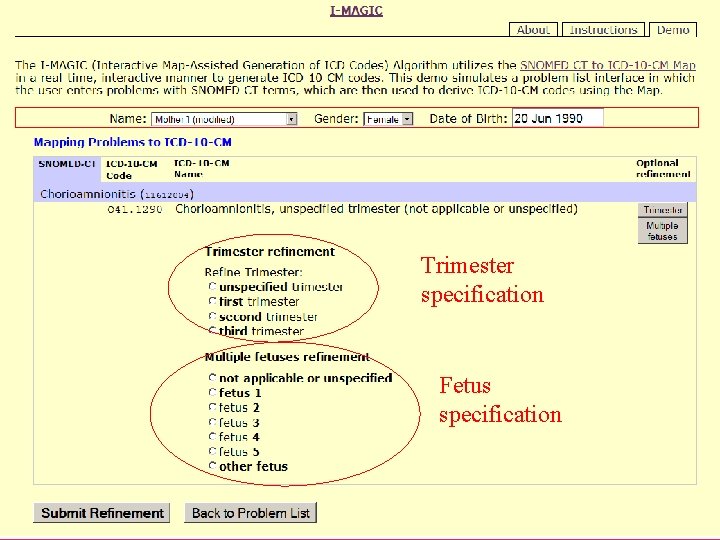The image size is (720, 540).
Task: Click the Chorioamnionitis SNOMED-CT row
Action: pyautogui.click(x=365, y=194)
